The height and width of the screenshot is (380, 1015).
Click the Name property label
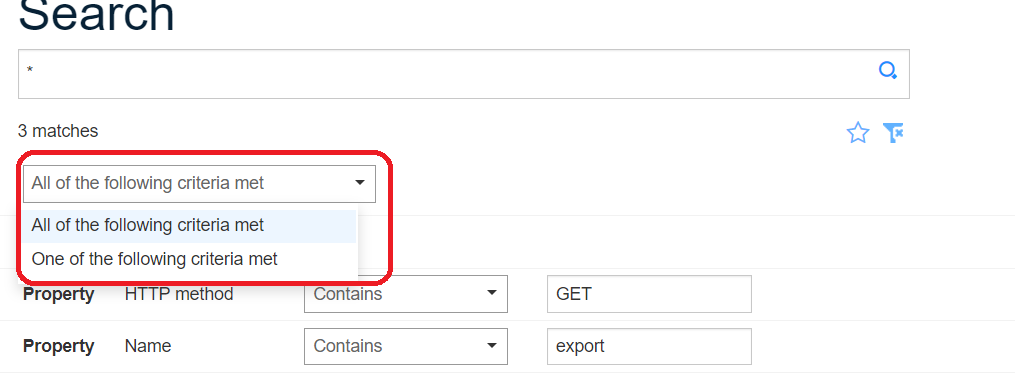pyautogui.click(x=148, y=346)
